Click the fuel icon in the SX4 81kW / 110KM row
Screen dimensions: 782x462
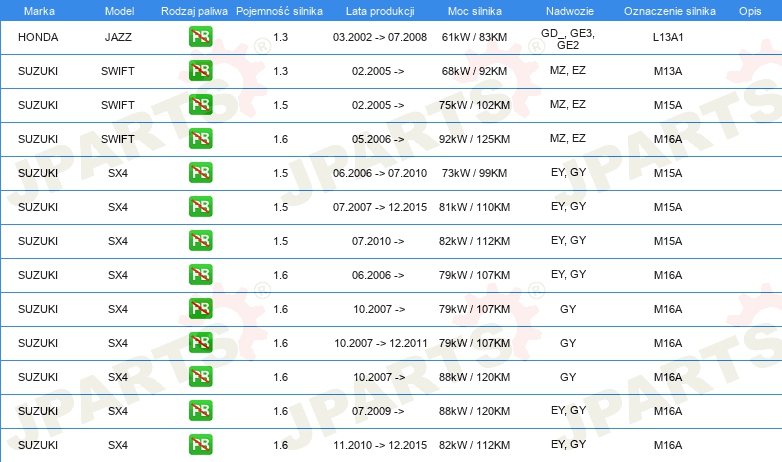point(200,207)
